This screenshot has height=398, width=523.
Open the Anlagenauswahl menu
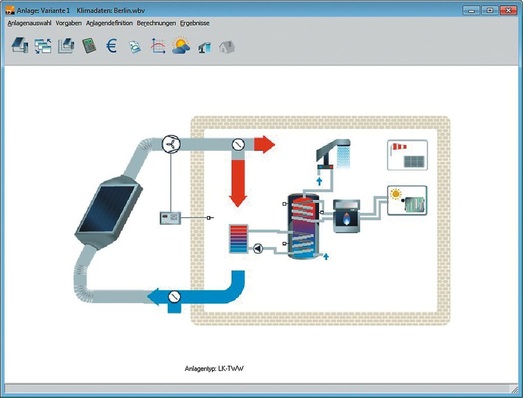tap(29, 23)
